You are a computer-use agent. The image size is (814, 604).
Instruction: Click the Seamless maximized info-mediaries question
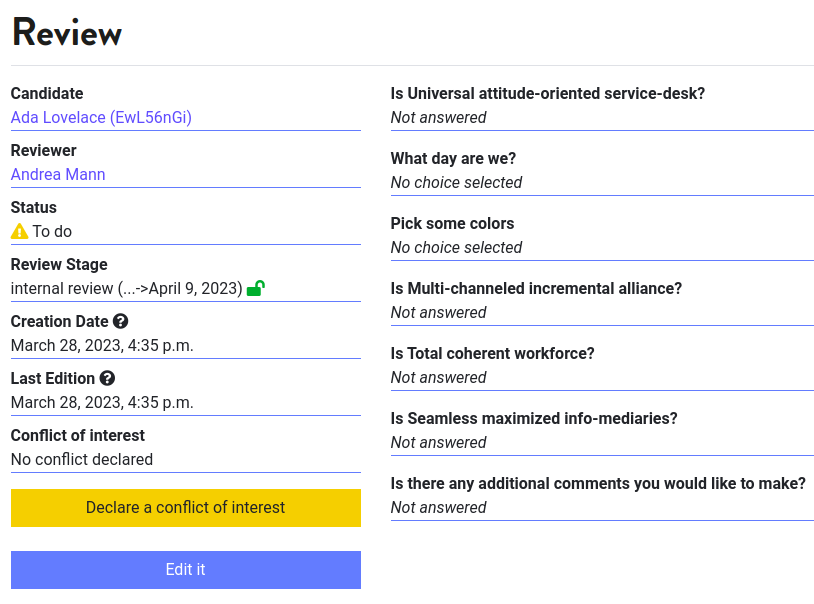(x=533, y=418)
